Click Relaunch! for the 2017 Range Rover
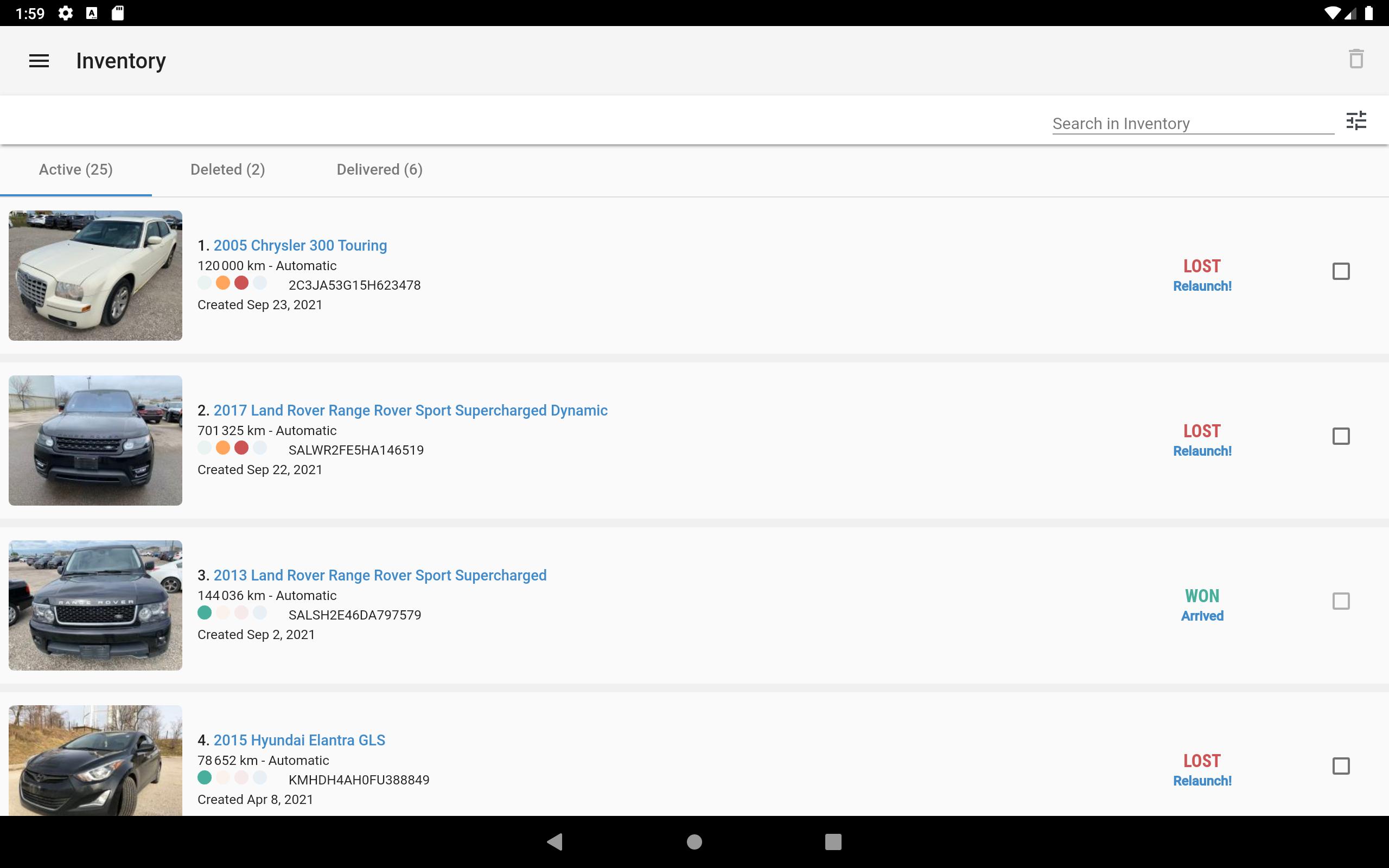 pyautogui.click(x=1202, y=451)
